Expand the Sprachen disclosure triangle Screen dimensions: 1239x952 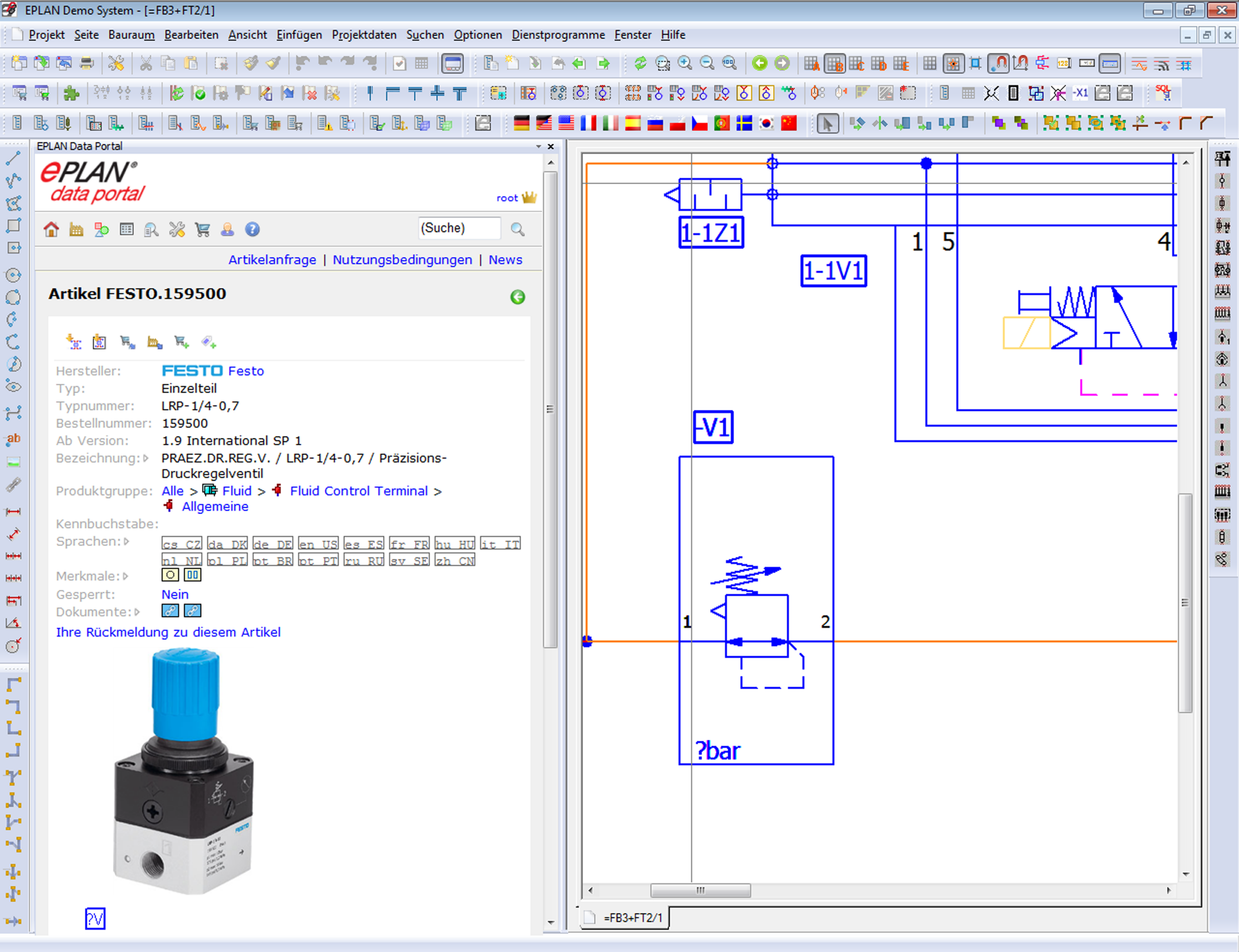(x=127, y=542)
